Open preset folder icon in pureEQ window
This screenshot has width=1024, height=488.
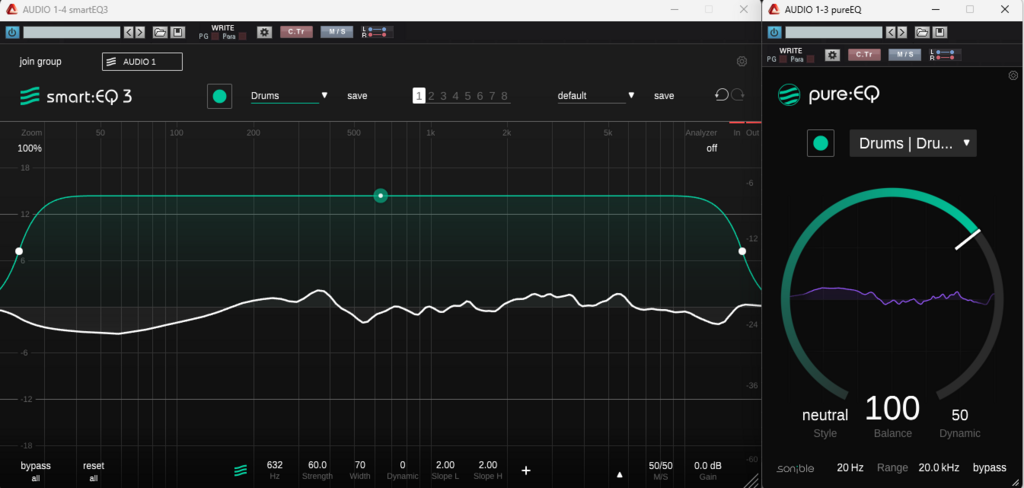[x=922, y=32]
